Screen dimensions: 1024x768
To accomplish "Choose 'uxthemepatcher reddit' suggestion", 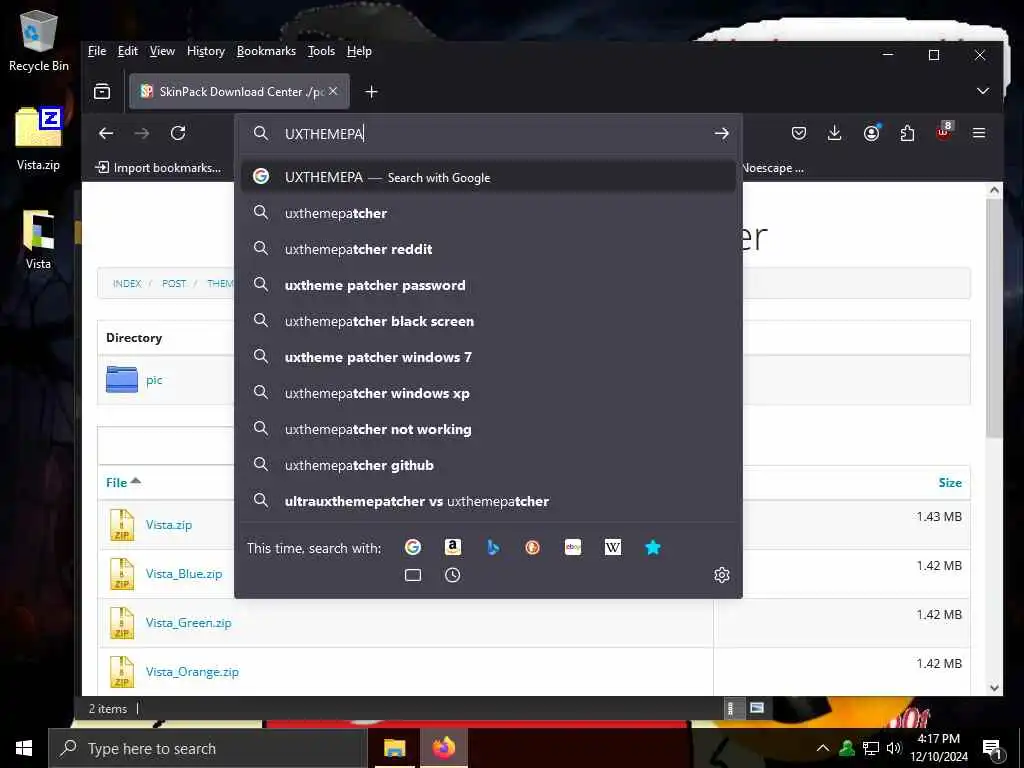I will [x=488, y=249].
